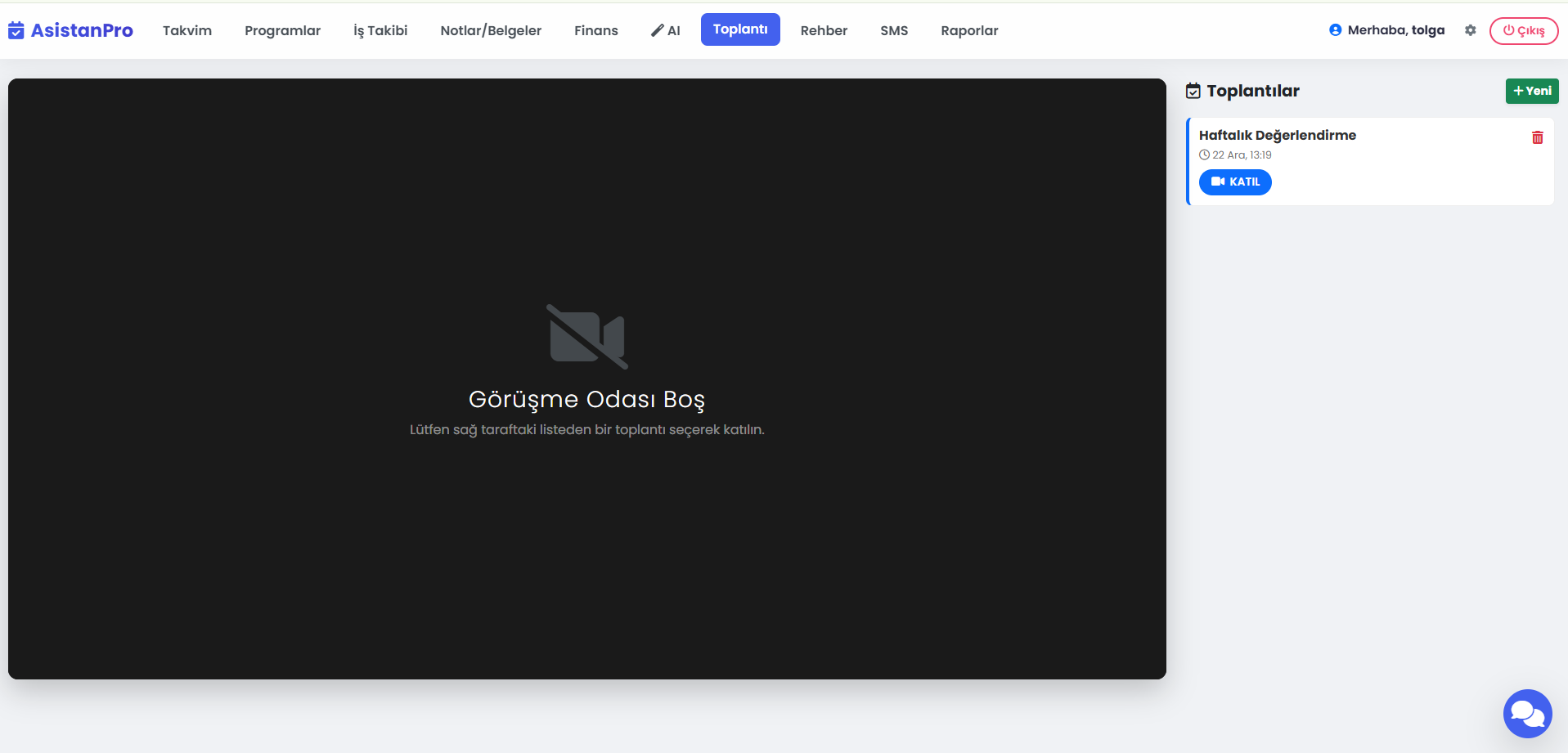This screenshot has width=1568, height=753.
Task: Join meeting with KATIL button
Action: (1234, 182)
